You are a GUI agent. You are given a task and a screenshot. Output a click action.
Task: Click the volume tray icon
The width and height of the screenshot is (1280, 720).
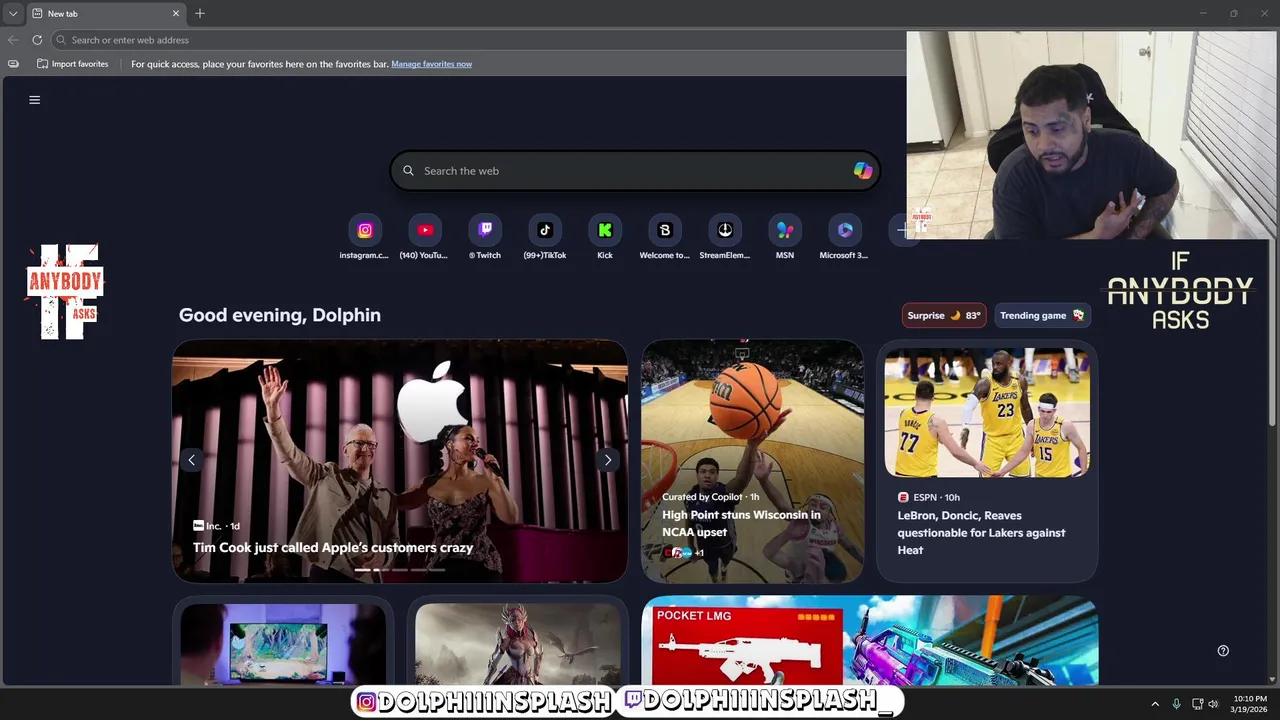pyautogui.click(x=1214, y=704)
